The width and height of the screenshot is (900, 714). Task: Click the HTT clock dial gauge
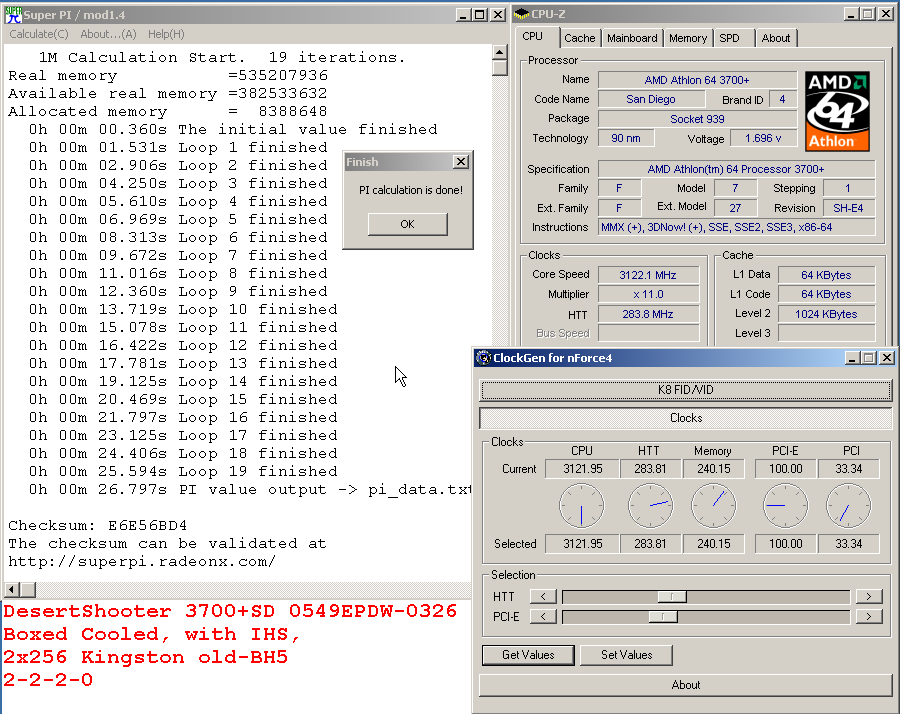(650, 506)
